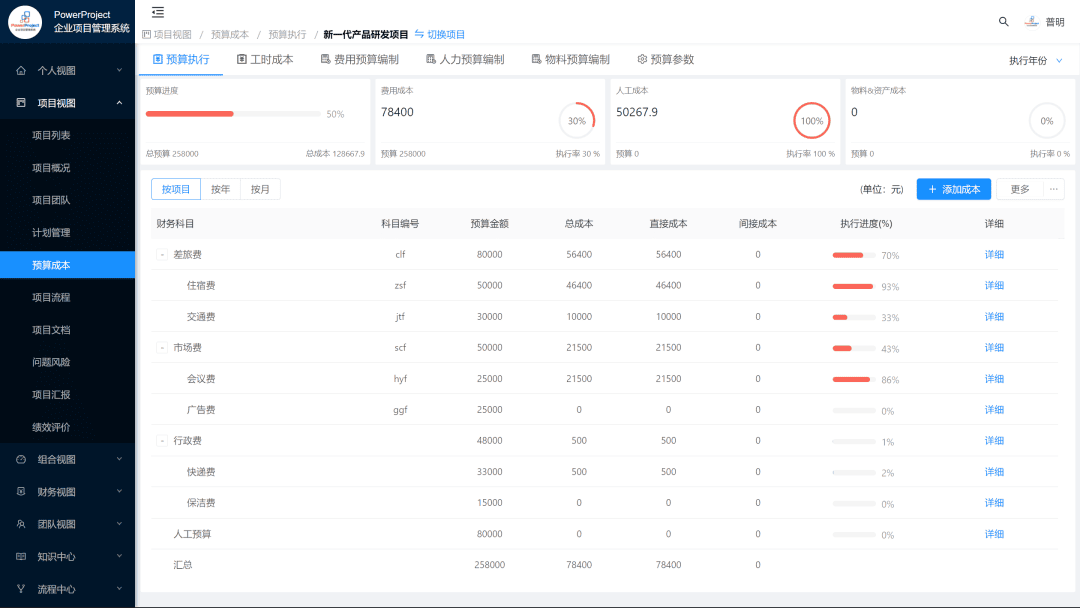Image resolution: width=1080 pixels, height=608 pixels.
Task: Open 详细 link for 住宿费 row
Action: click(993, 285)
